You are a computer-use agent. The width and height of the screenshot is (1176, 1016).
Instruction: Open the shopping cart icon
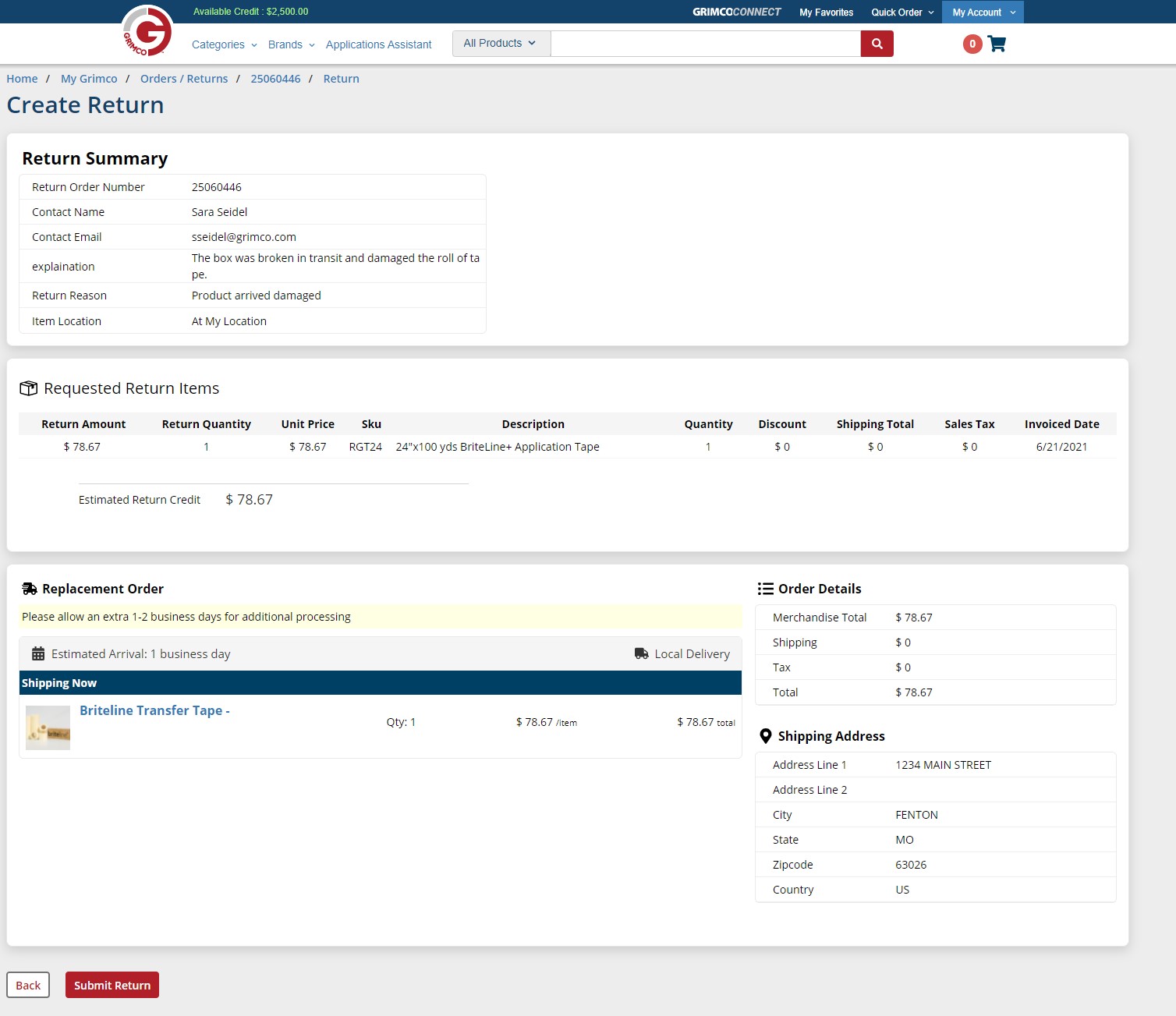(x=997, y=44)
